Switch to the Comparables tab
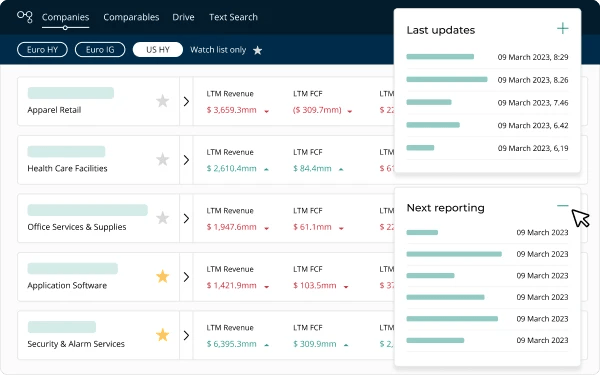This screenshot has height=375, width=600. (131, 17)
